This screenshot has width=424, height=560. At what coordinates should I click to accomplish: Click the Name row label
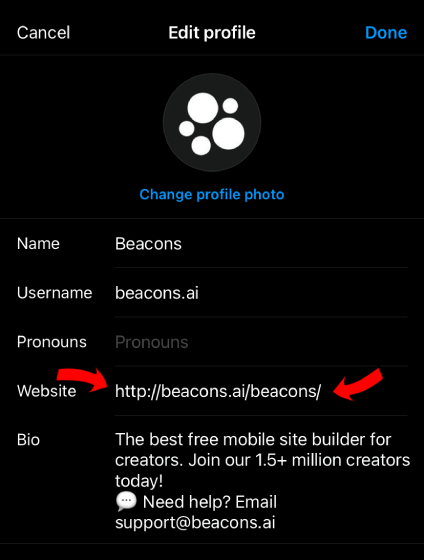(38, 244)
